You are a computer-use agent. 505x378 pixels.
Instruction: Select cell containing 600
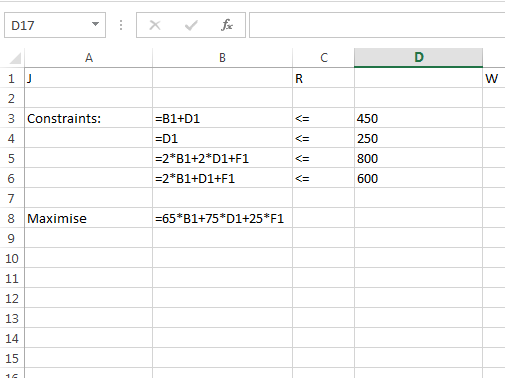click(x=419, y=178)
